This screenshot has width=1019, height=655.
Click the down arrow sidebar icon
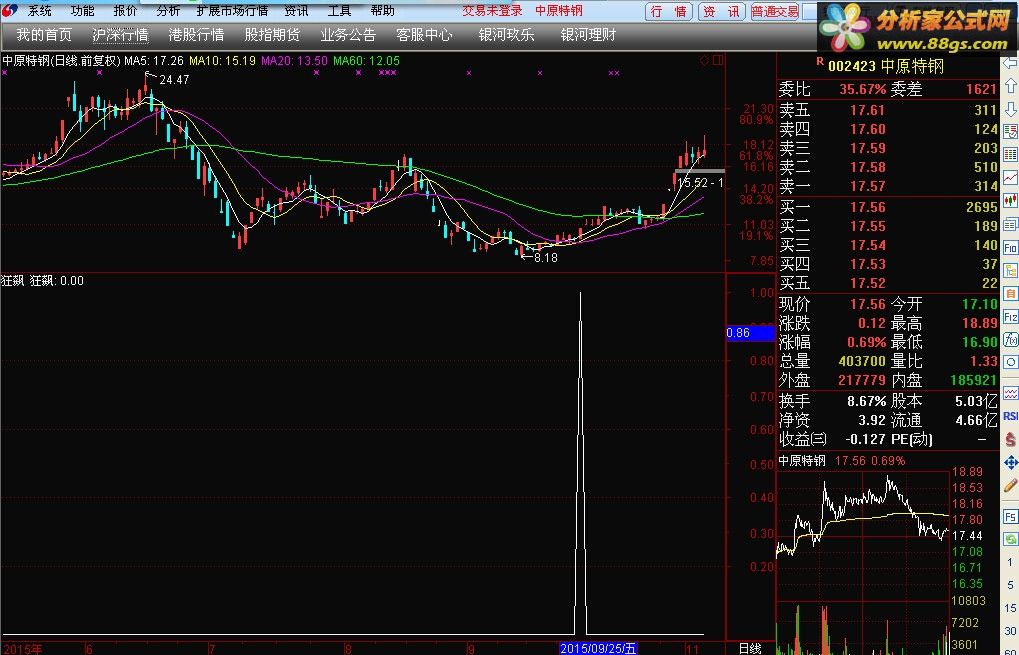coord(1011,108)
